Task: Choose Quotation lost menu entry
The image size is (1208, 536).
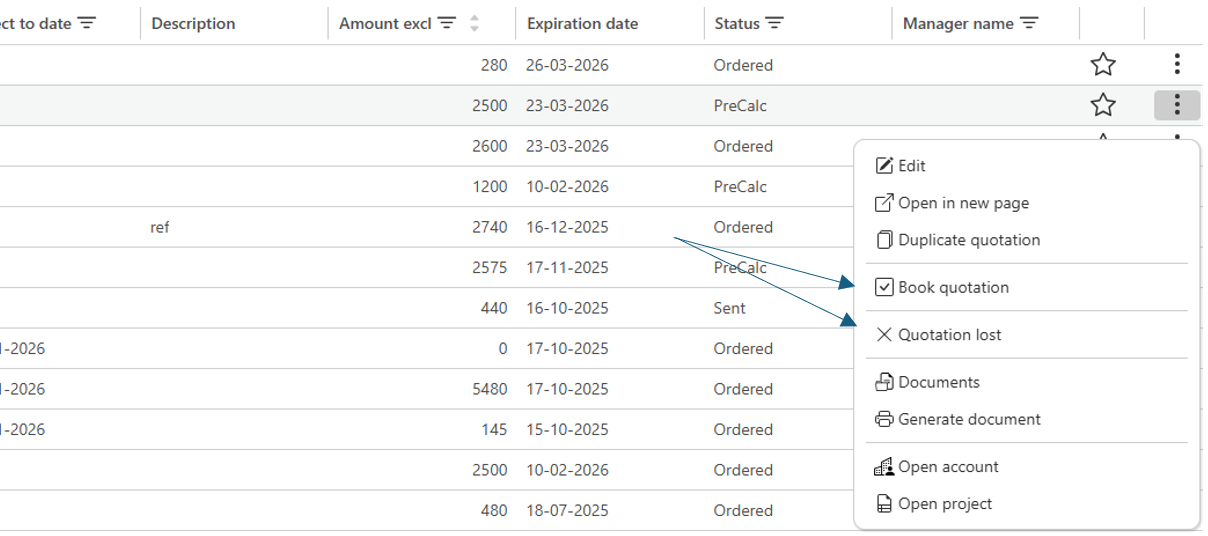Action: point(949,335)
